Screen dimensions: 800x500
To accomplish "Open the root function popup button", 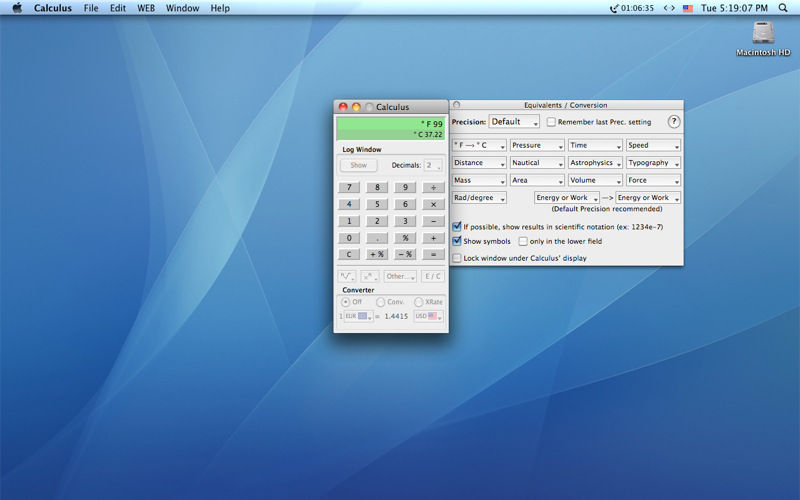I will tap(347, 276).
